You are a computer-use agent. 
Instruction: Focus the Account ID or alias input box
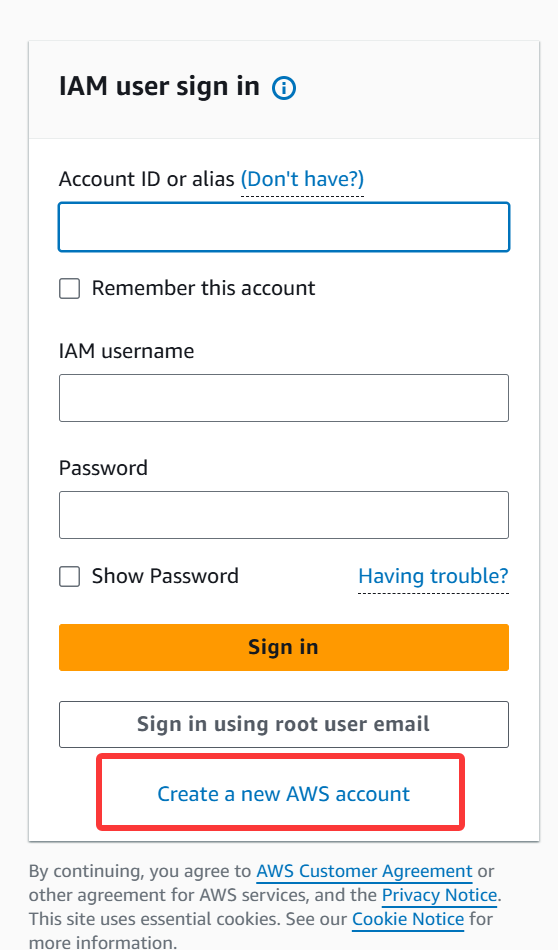point(284,227)
